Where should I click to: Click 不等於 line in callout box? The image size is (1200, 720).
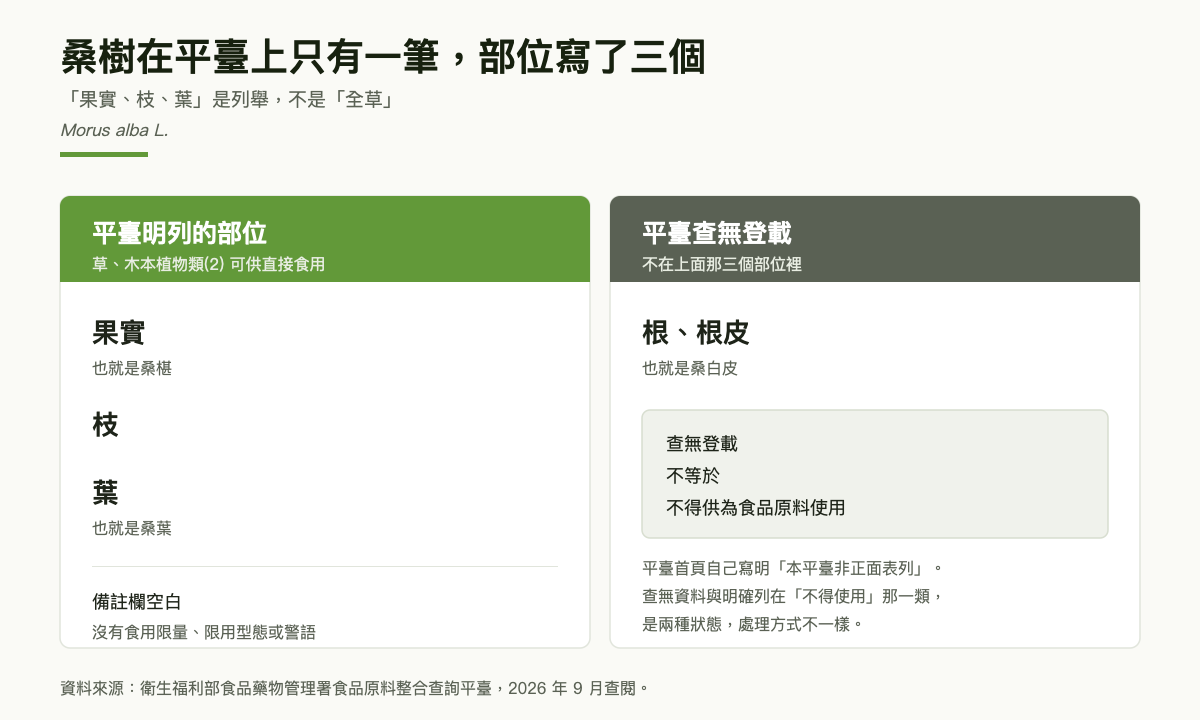[693, 476]
